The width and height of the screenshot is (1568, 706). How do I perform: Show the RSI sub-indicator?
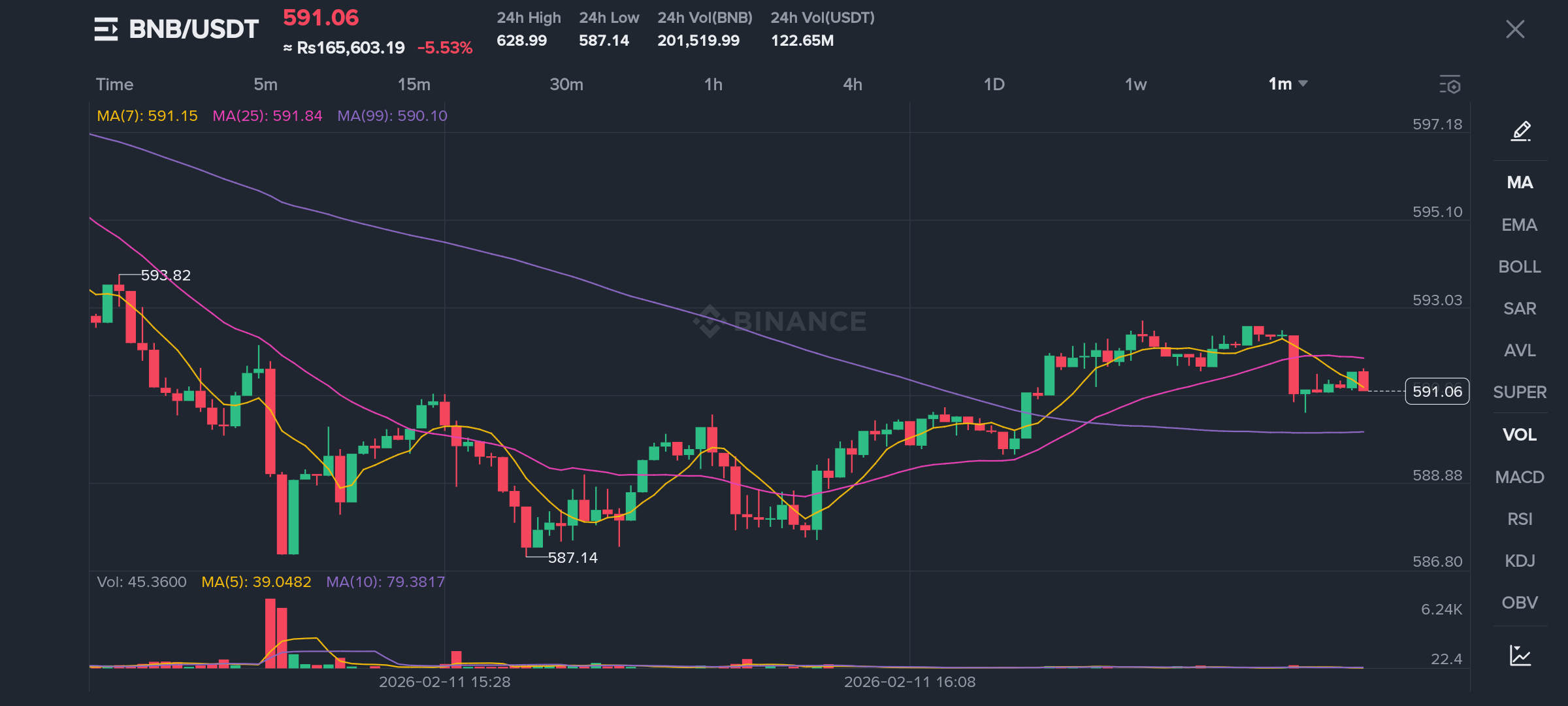point(1520,519)
